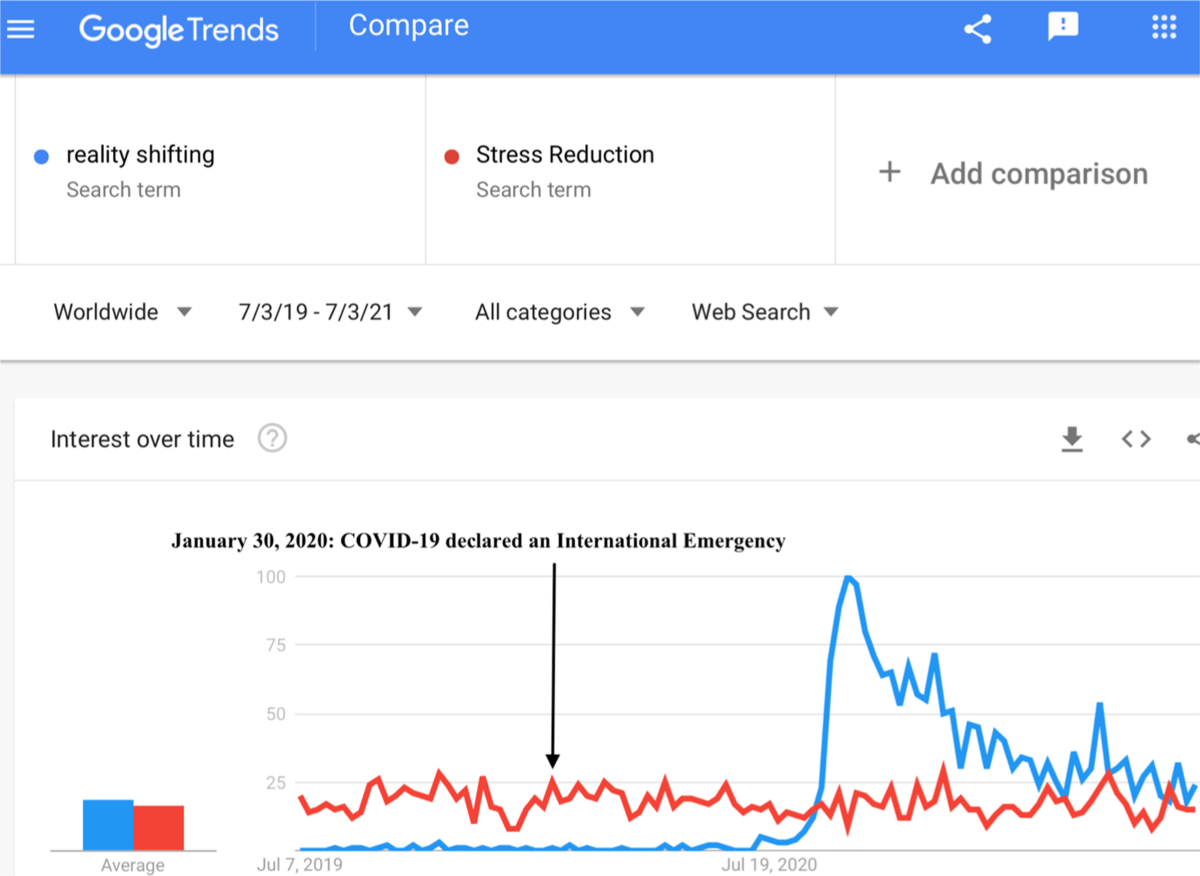Click the red dot beside Stress Reduction

click(451, 156)
